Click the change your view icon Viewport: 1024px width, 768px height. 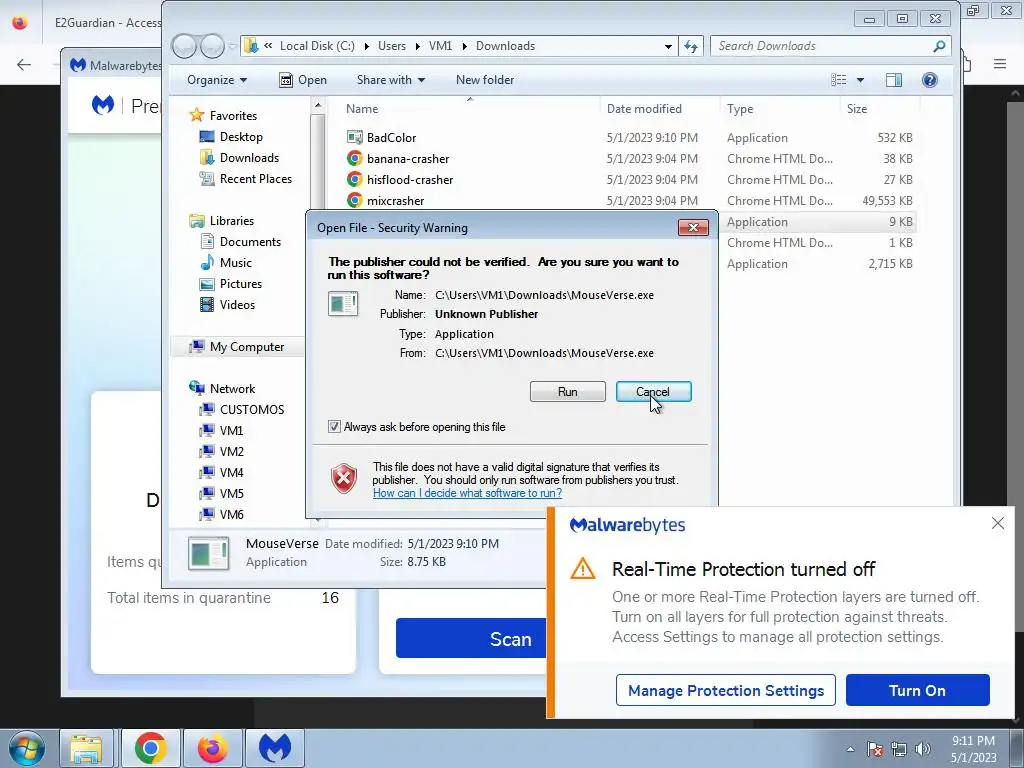pos(839,80)
